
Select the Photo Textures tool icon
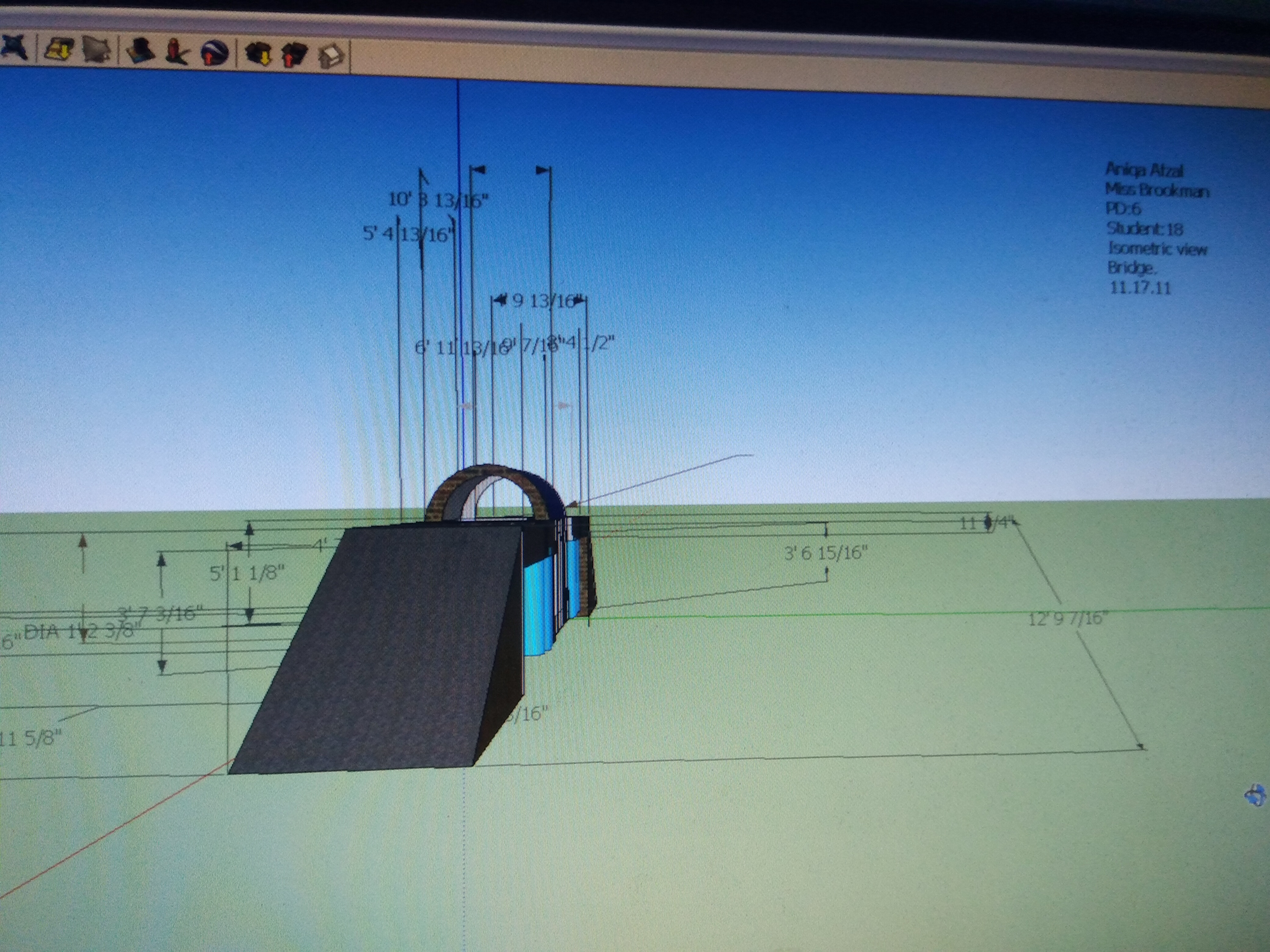click(177, 52)
